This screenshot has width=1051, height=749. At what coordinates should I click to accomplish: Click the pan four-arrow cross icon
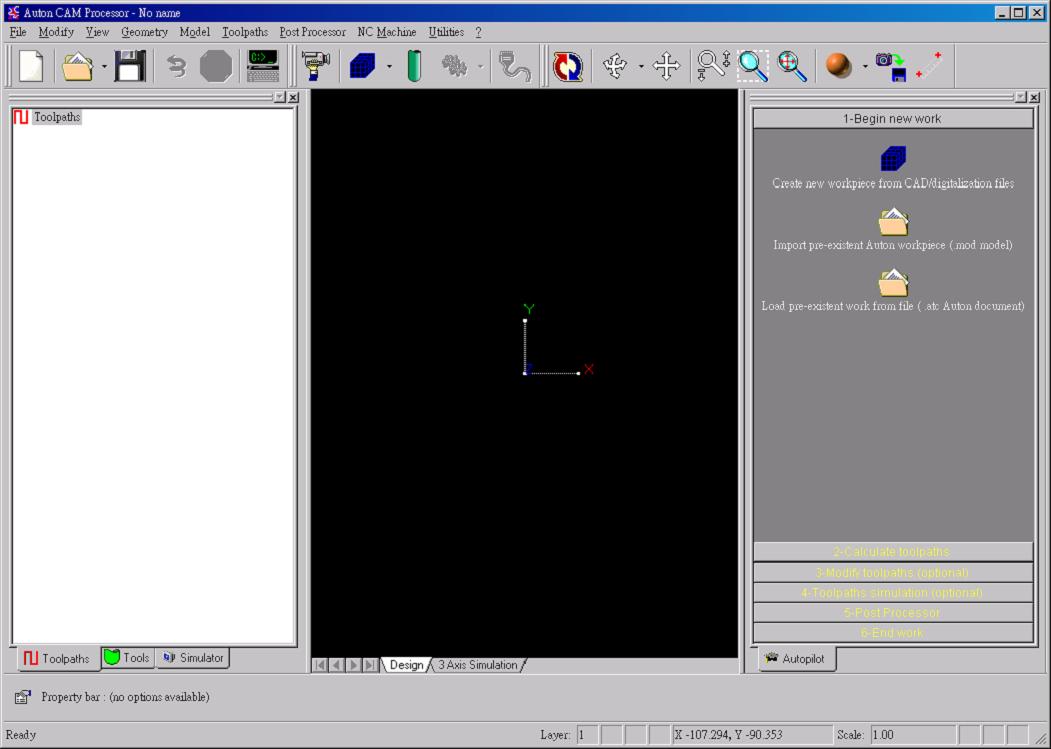pos(666,66)
